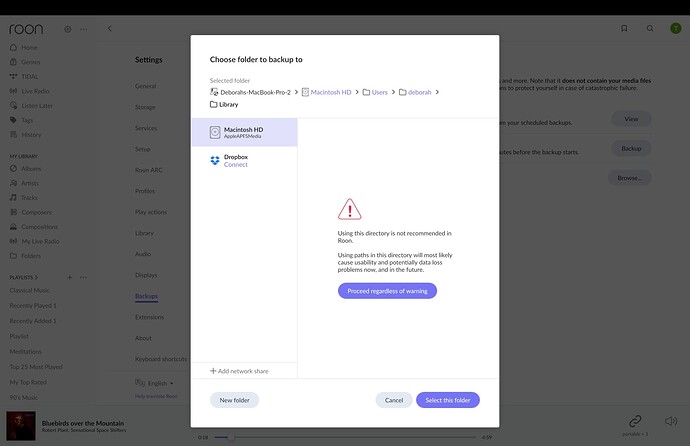
Task: Switch to Backups settings tab
Action: (x=147, y=296)
